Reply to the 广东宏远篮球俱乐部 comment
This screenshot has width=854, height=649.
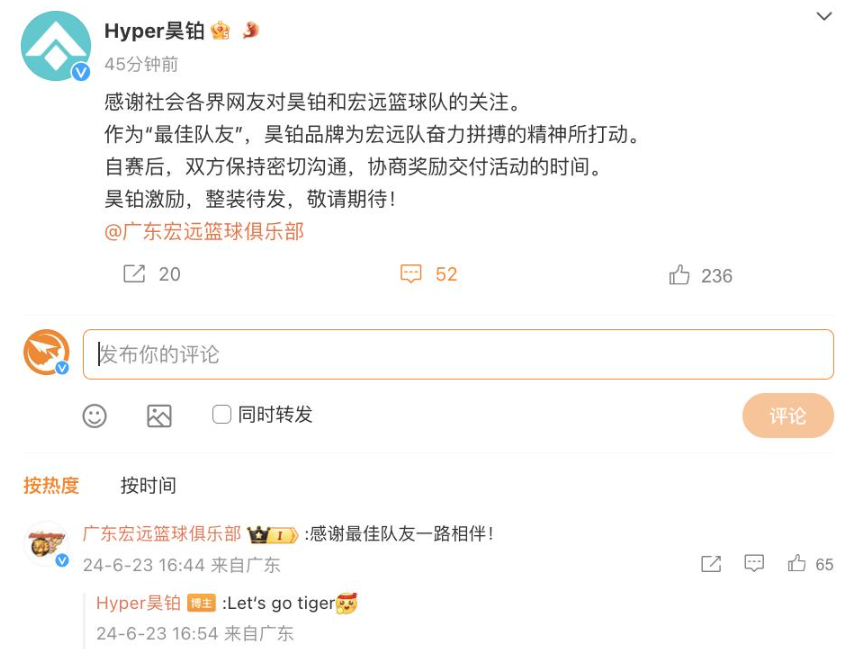(x=754, y=563)
